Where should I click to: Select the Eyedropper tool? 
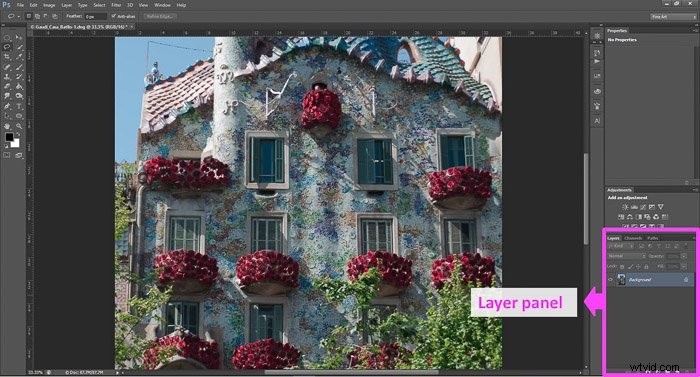click(x=19, y=56)
